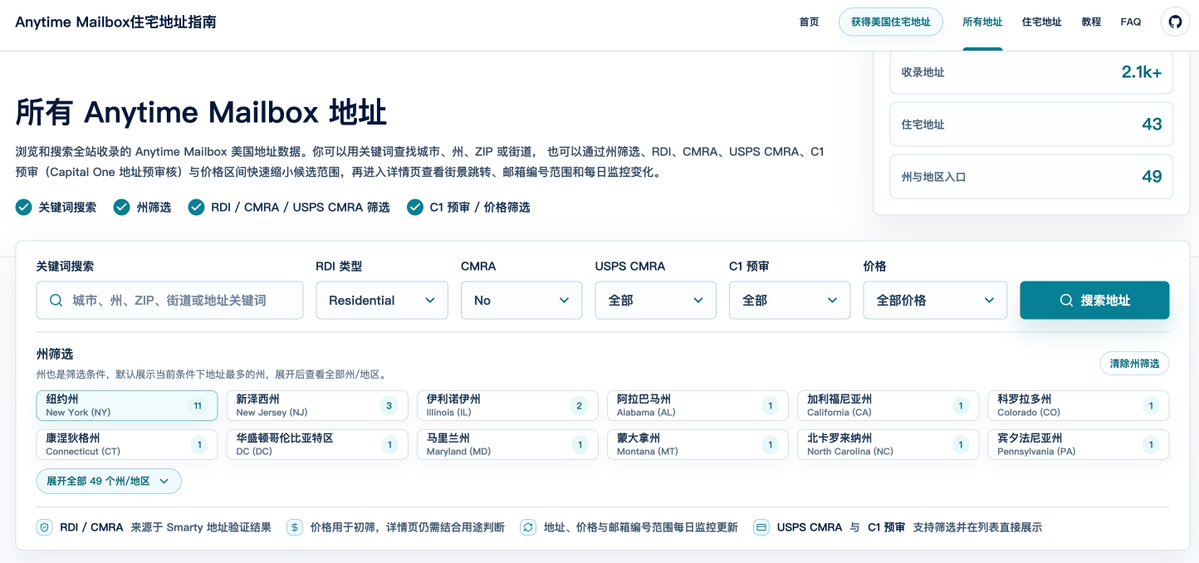Image resolution: width=1199 pixels, height=563 pixels.
Task: Select the 科罗拉多州 Colorado filter chip
Action: pyautogui.click(x=1079, y=405)
